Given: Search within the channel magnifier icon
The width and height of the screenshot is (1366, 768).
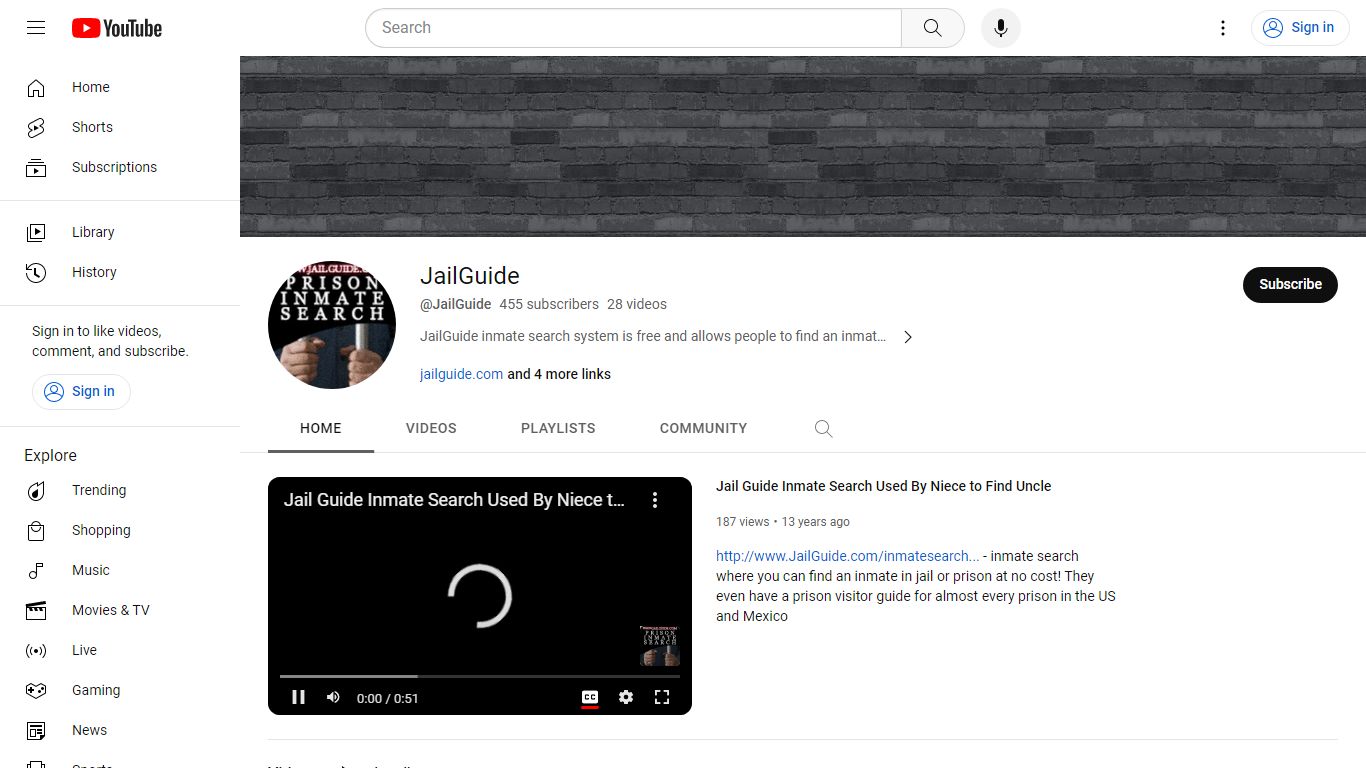Looking at the screenshot, I should point(823,428).
